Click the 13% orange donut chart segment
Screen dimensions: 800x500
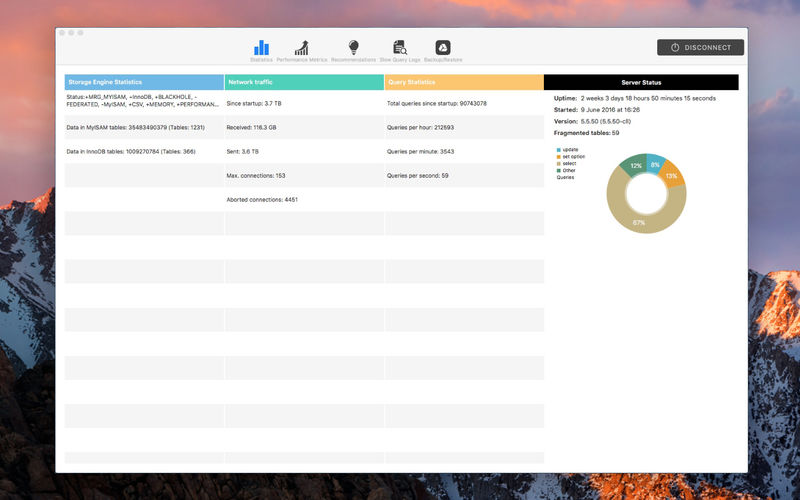point(672,175)
